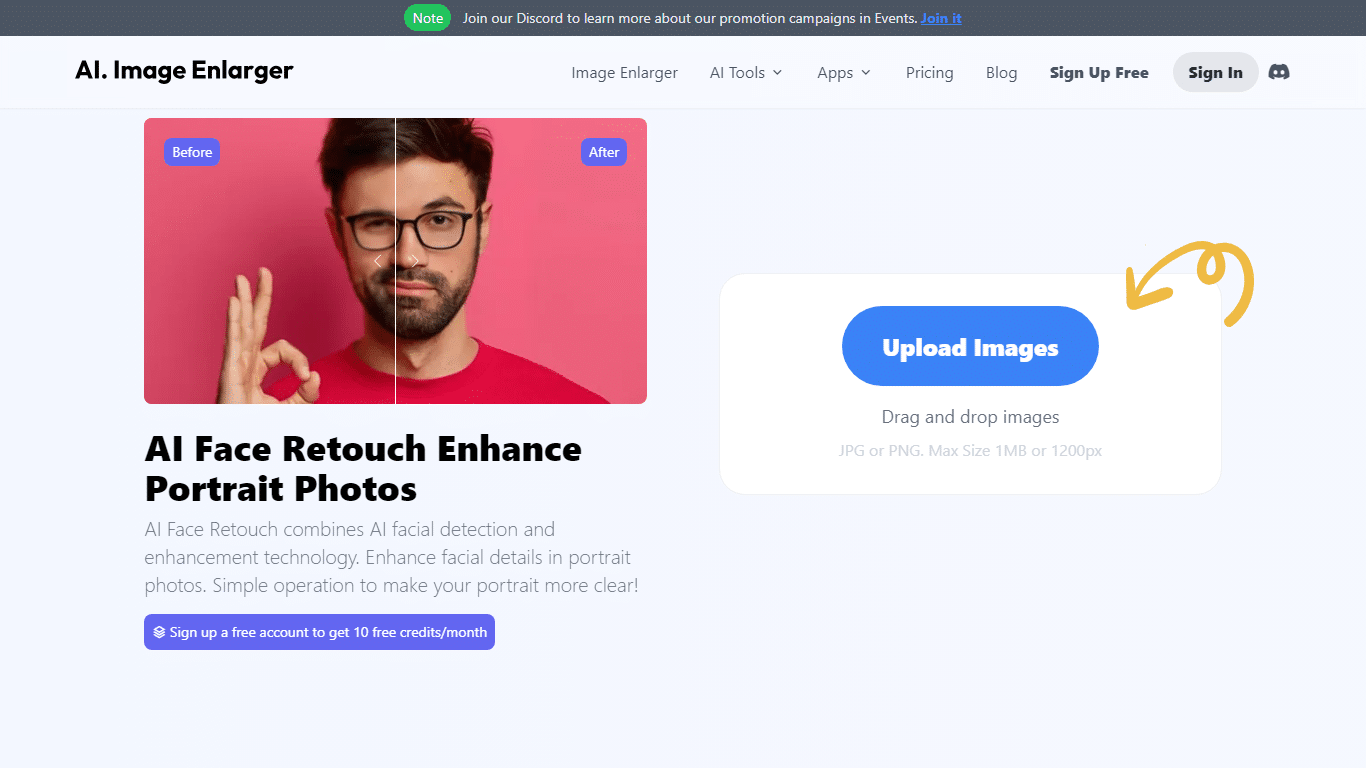This screenshot has width=1366, height=768.
Task: Click the 'Drag and drop images' text
Action: pos(970,417)
